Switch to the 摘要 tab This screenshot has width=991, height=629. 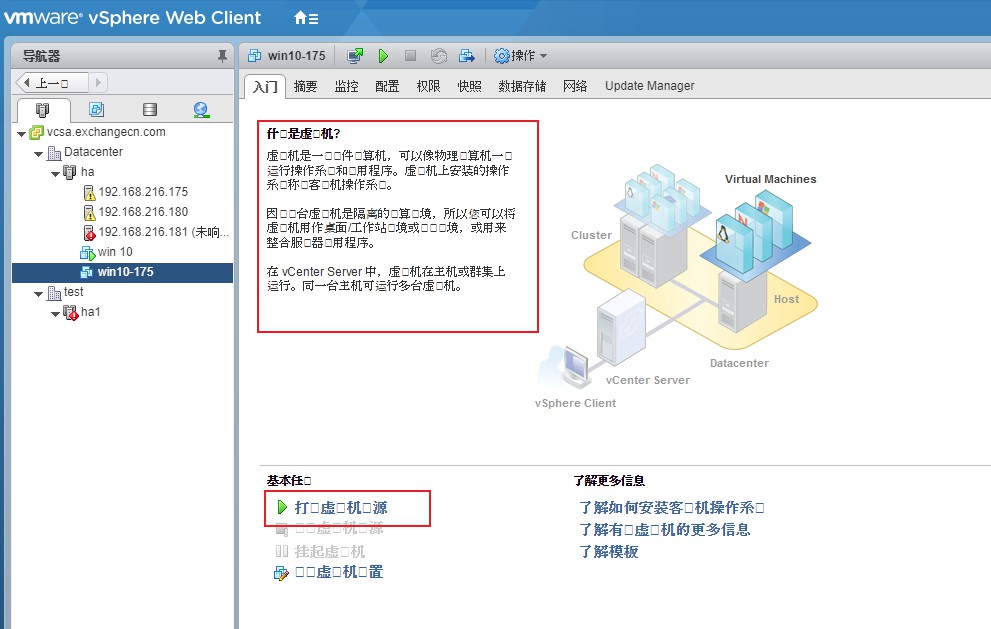click(305, 86)
